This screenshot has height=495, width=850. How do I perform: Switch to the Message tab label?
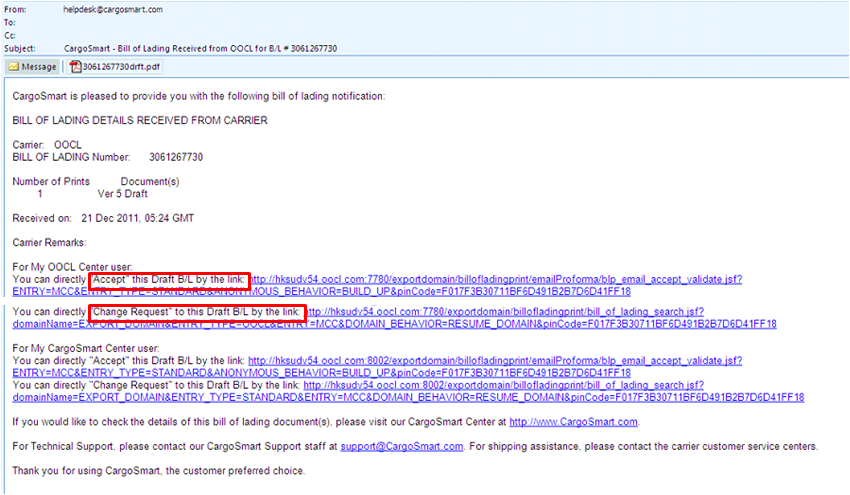[39, 67]
